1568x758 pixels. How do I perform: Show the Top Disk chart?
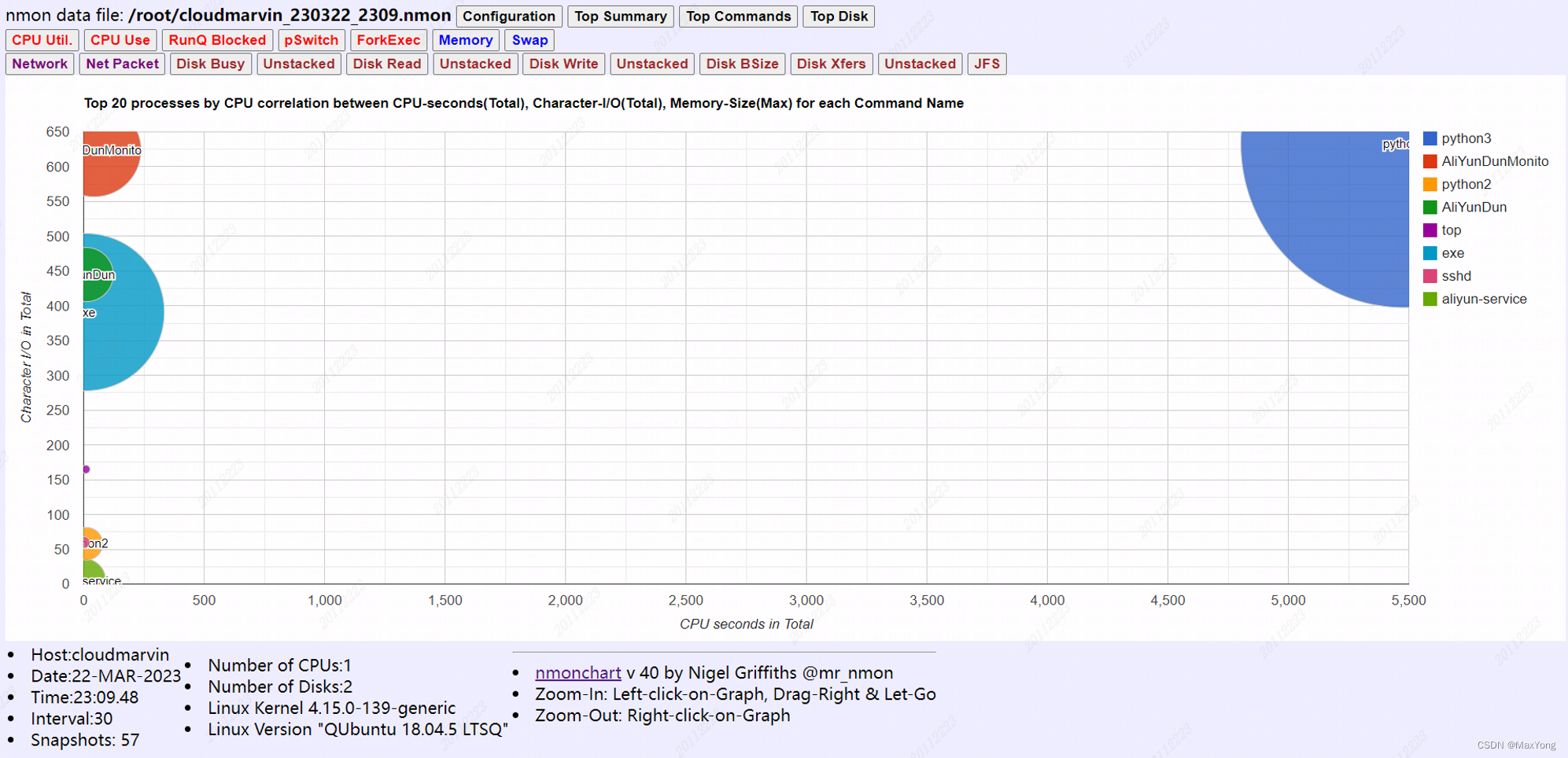point(839,17)
